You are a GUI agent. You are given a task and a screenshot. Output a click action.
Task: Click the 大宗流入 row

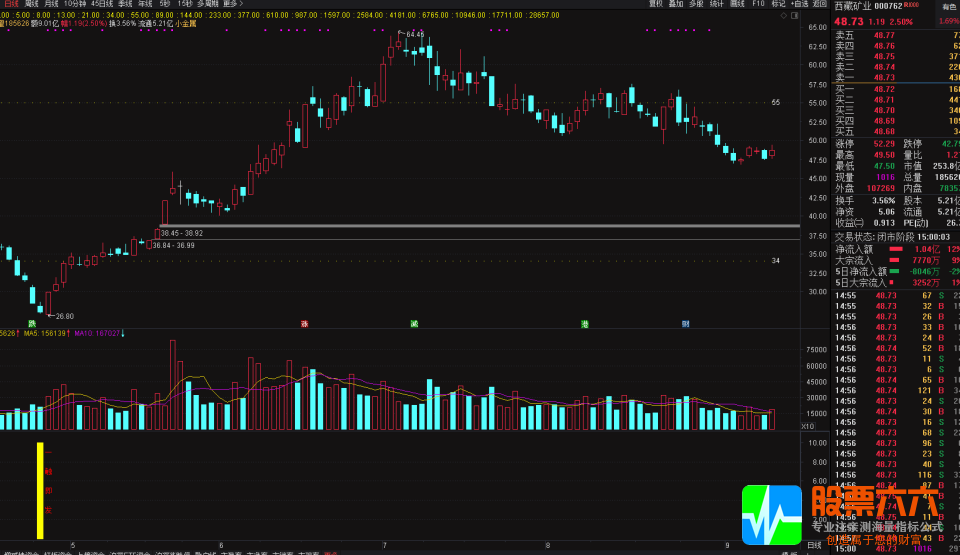[896, 260]
